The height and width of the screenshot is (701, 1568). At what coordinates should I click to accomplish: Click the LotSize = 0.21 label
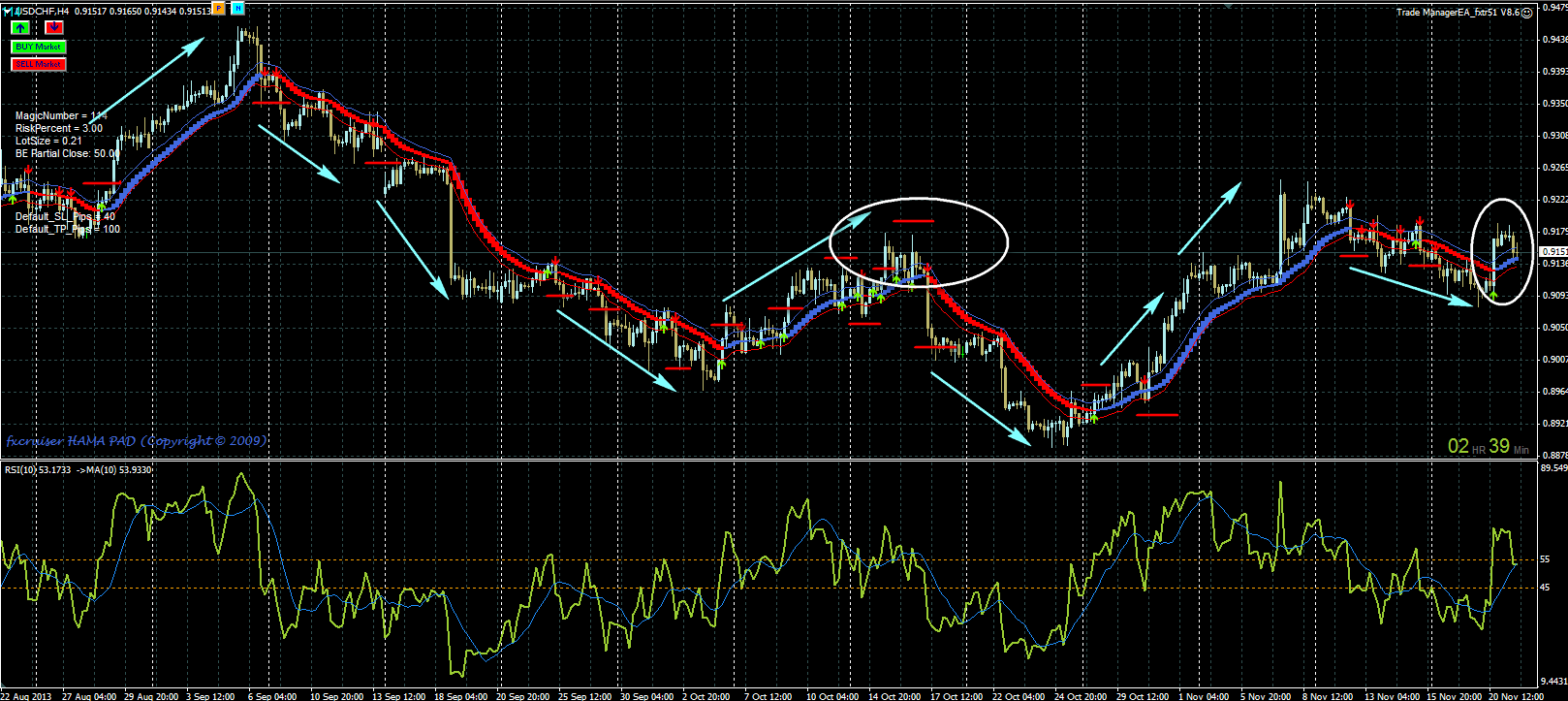tap(48, 141)
